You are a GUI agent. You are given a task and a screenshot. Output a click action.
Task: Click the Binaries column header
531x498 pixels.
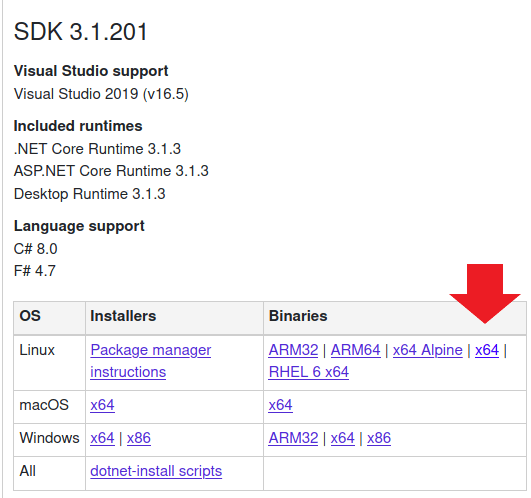click(x=298, y=316)
